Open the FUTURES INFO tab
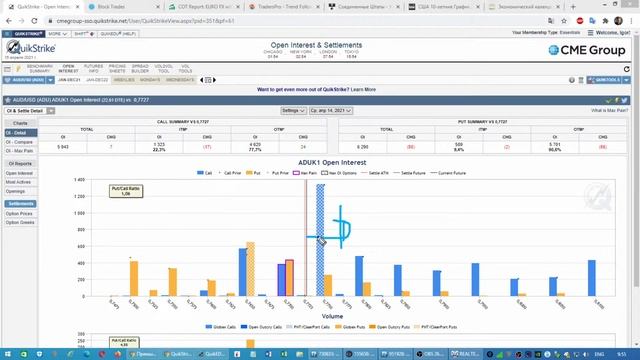The height and width of the screenshot is (360, 640). 93,69
